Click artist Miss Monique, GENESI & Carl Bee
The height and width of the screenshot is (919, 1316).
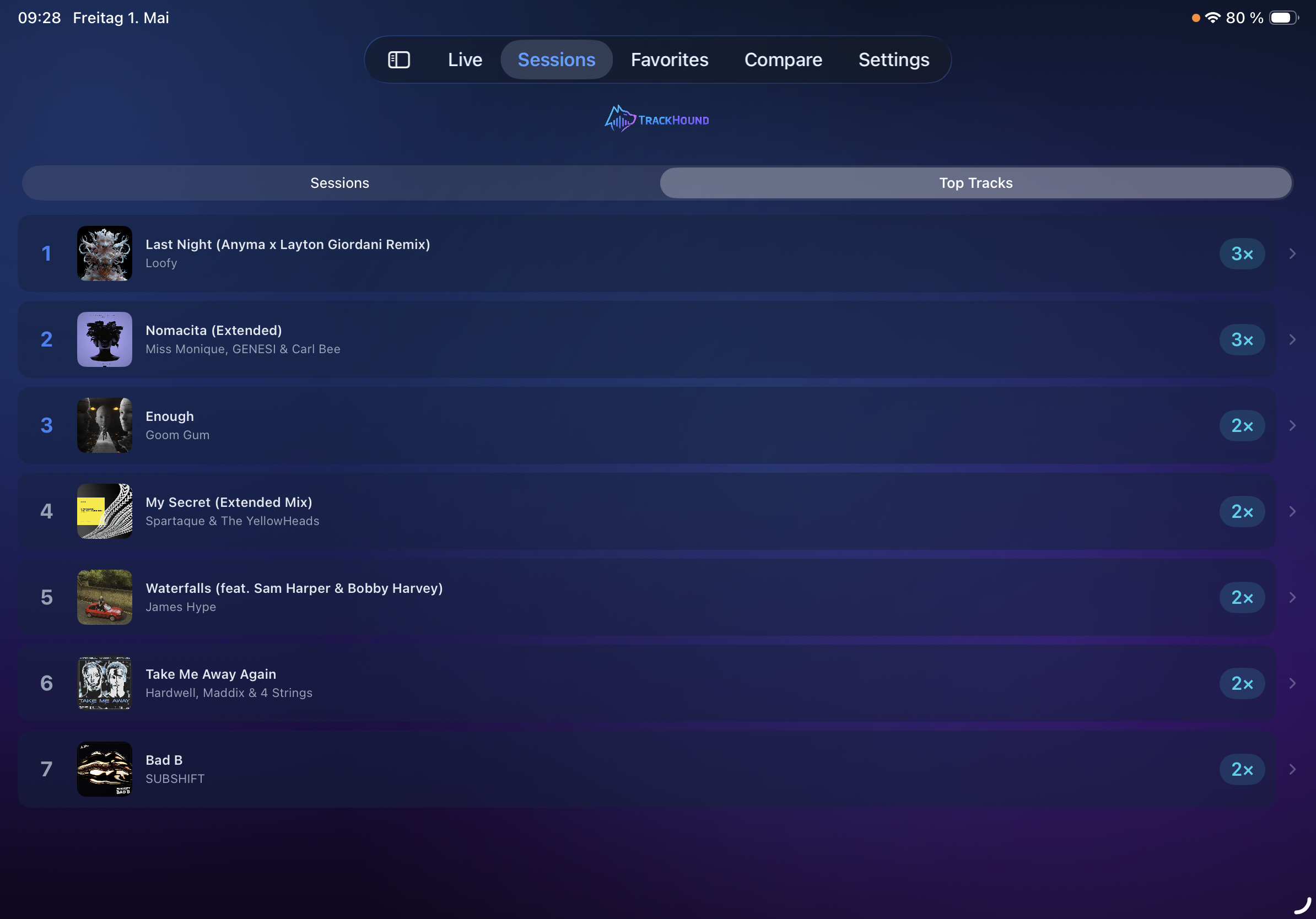tap(243, 349)
